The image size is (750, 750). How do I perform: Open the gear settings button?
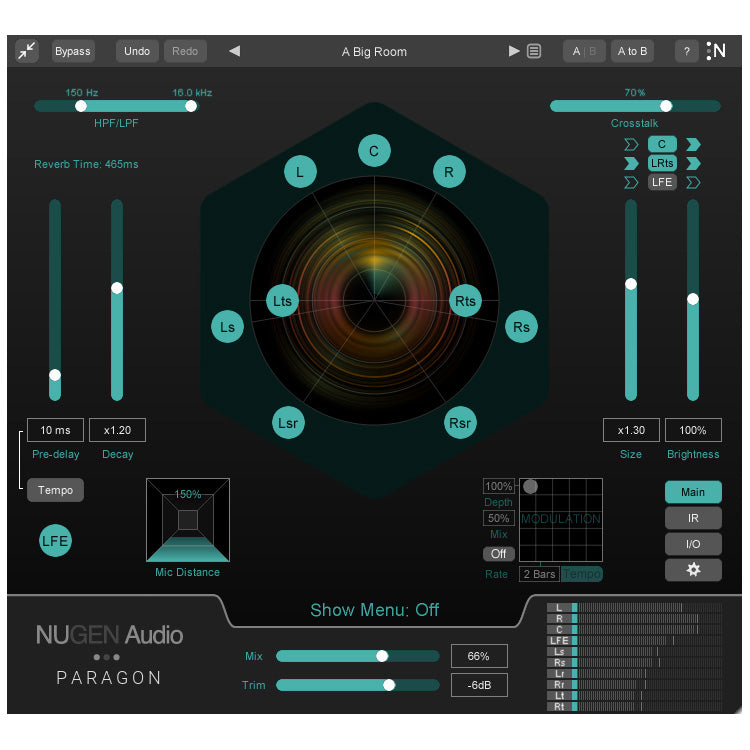pos(693,570)
